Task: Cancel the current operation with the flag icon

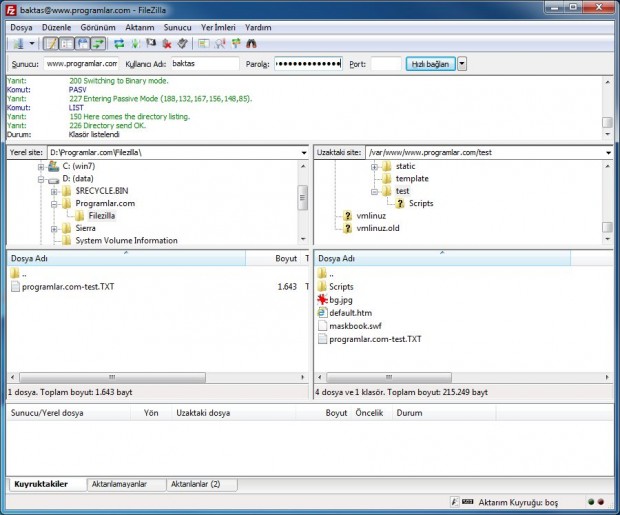Action: 151,44
